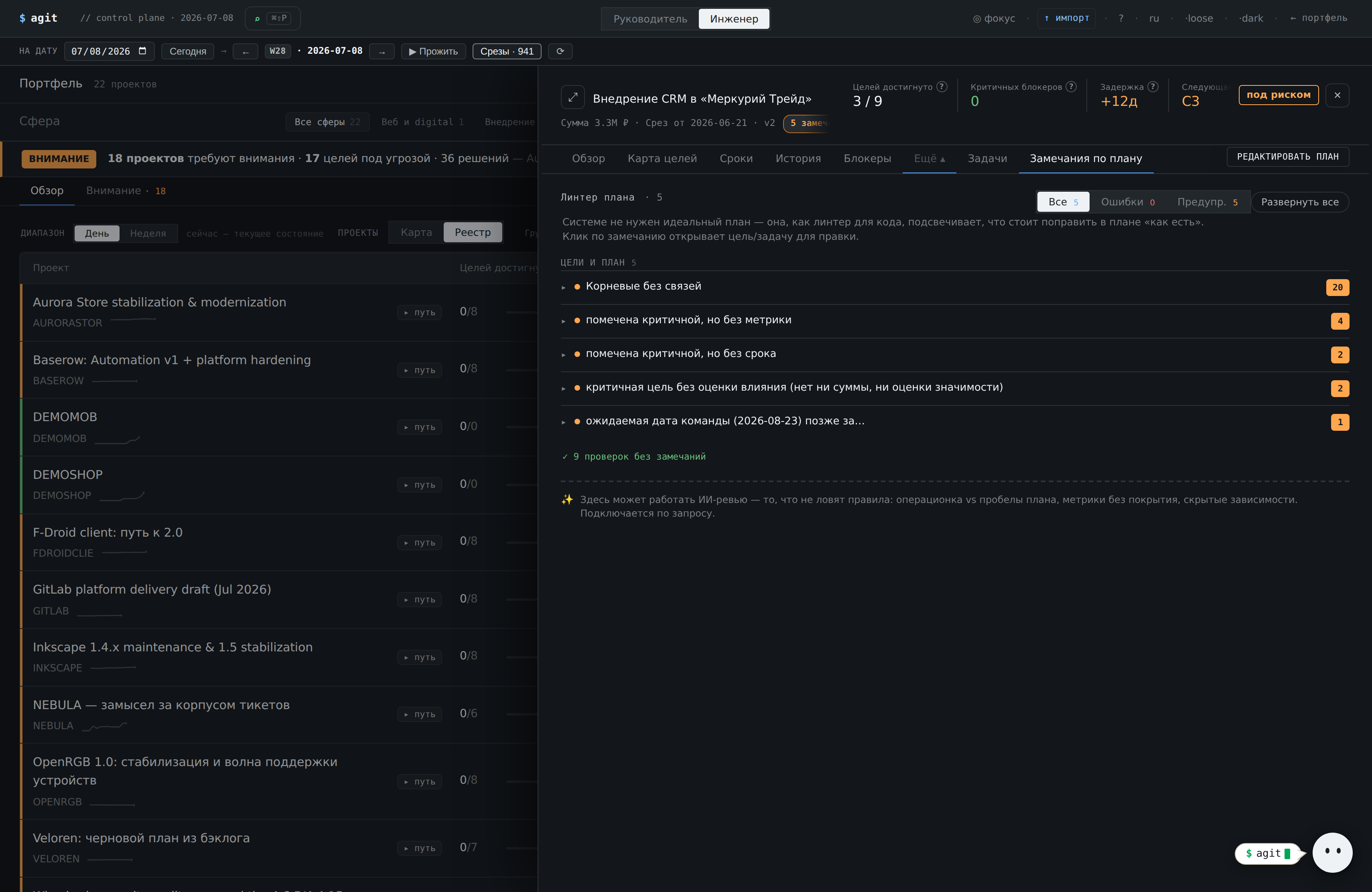Select Неделя range
Viewport: 1372px width, 892px height.
point(148,233)
